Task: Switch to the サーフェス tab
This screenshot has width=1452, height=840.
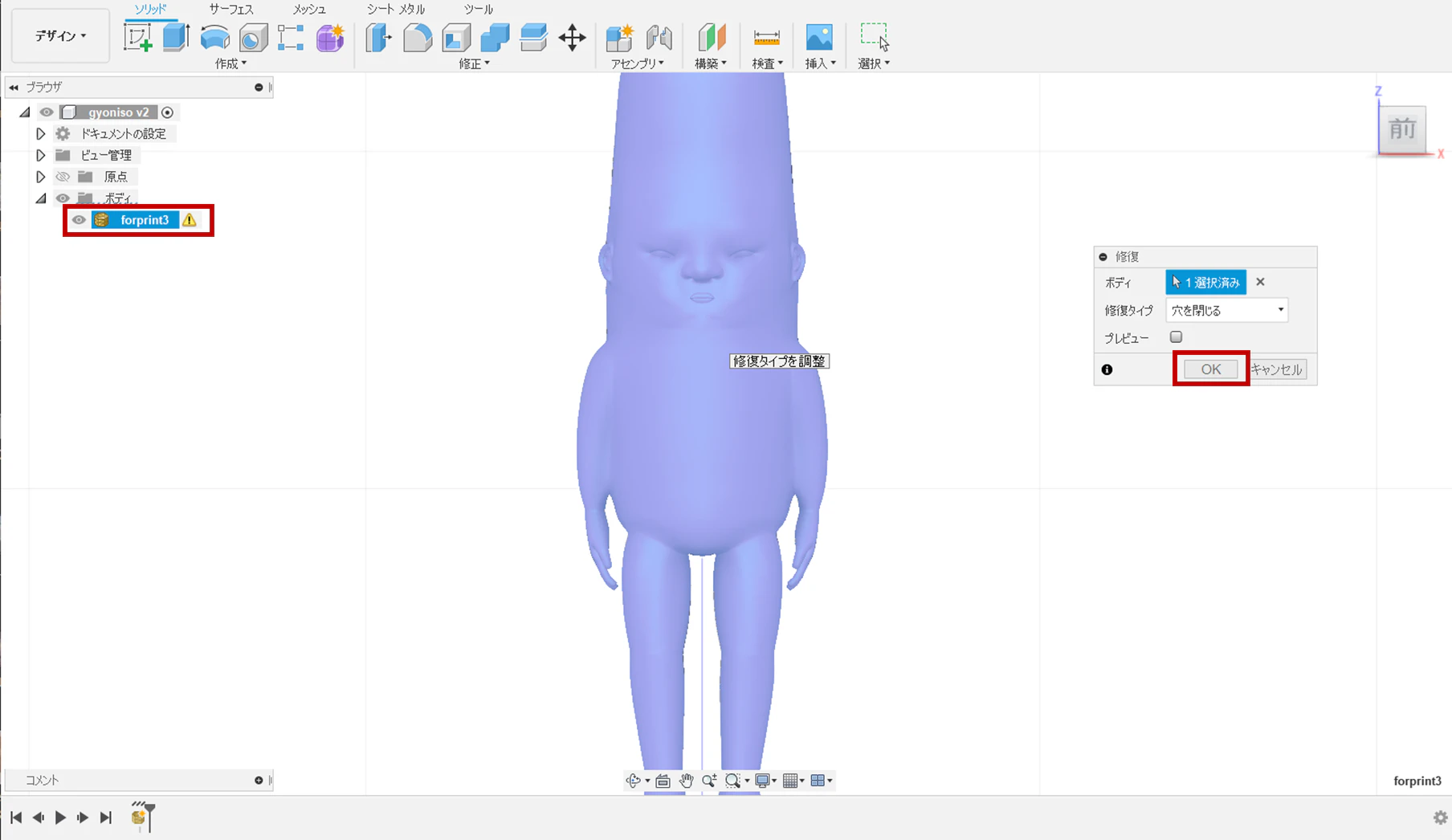Action: pyautogui.click(x=231, y=10)
